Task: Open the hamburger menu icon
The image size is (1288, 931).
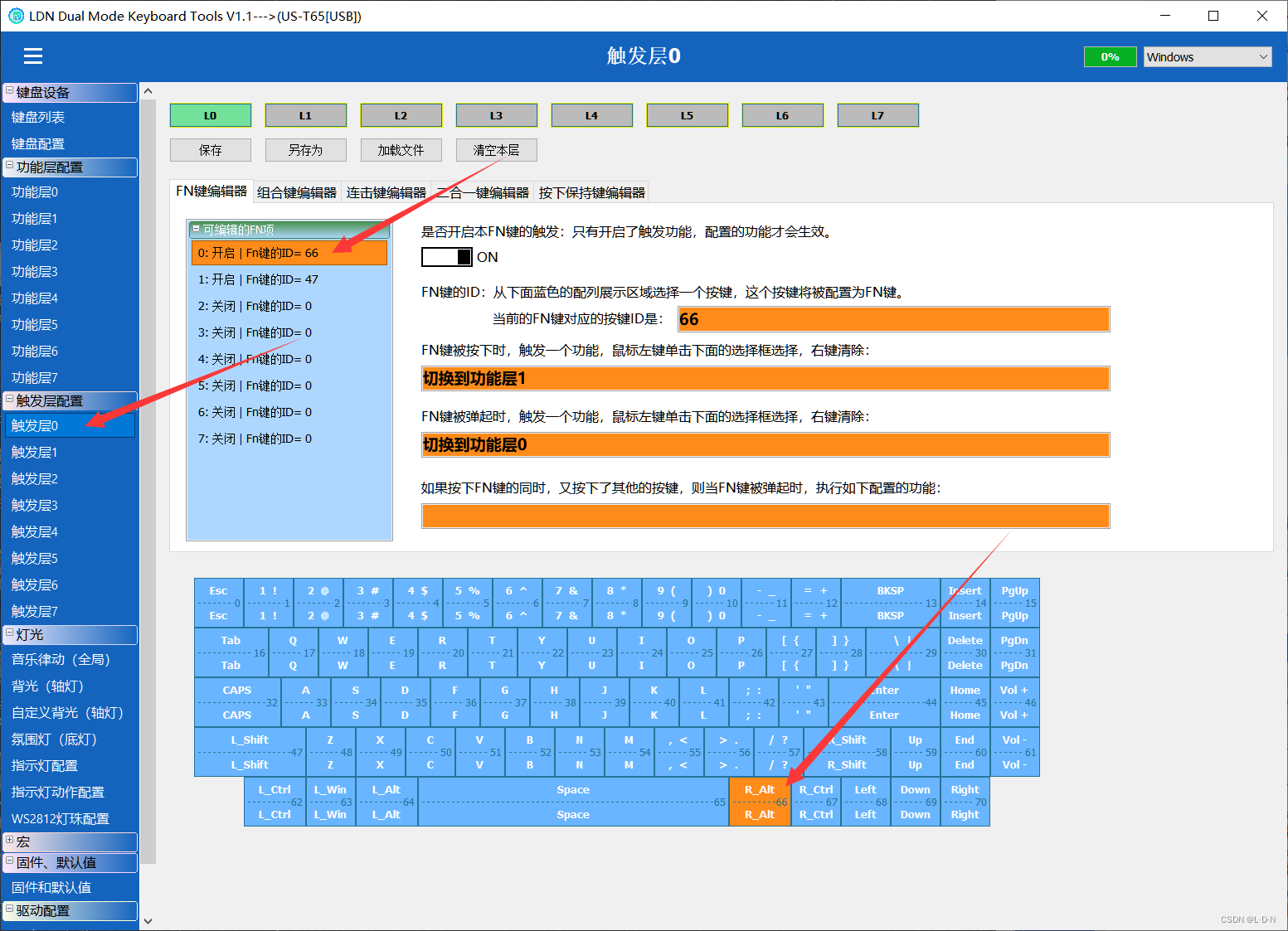Action: [33, 56]
